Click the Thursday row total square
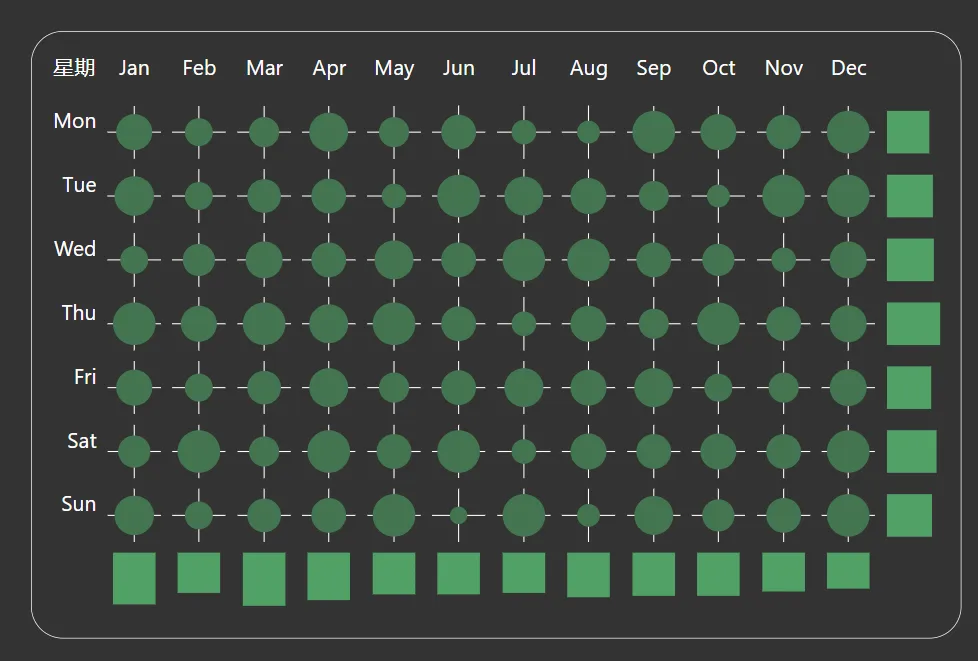Screen dimensions: 978x661 913,324
